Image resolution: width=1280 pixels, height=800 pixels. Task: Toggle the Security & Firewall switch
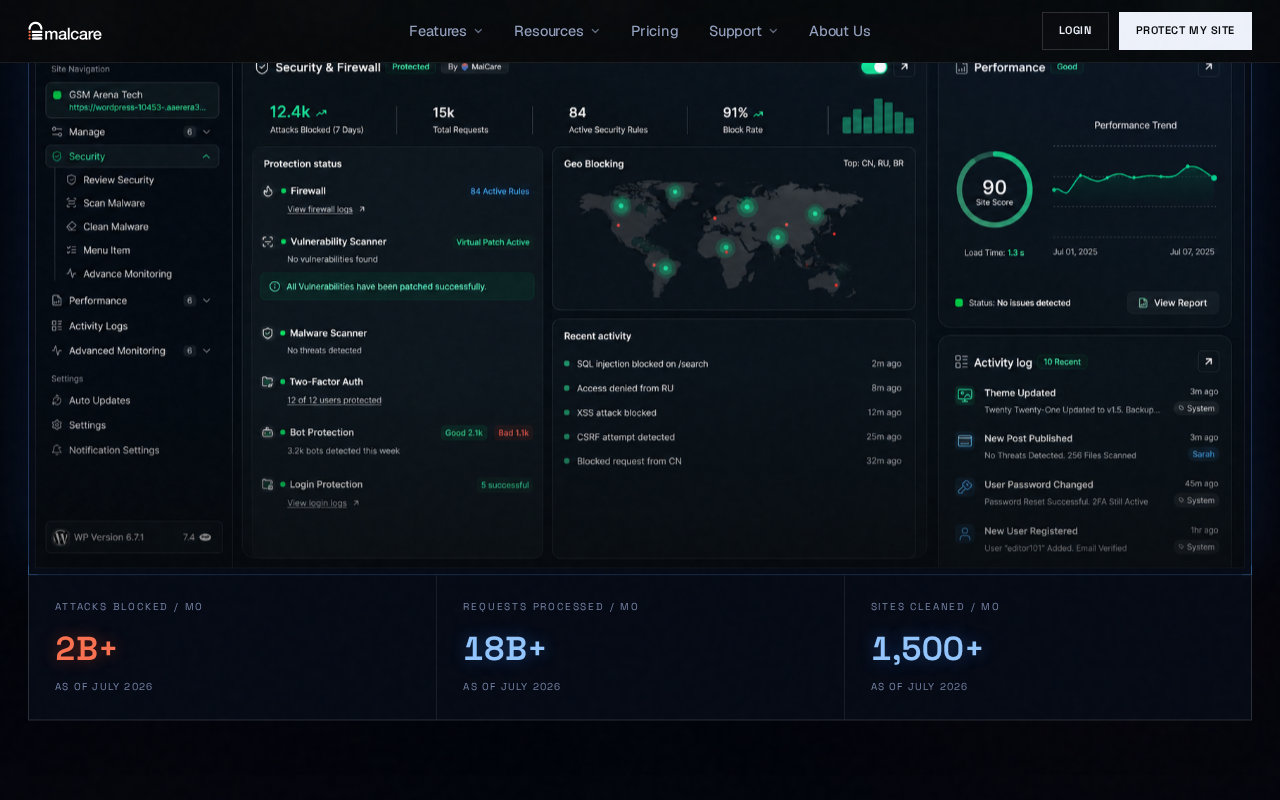point(874,67)
